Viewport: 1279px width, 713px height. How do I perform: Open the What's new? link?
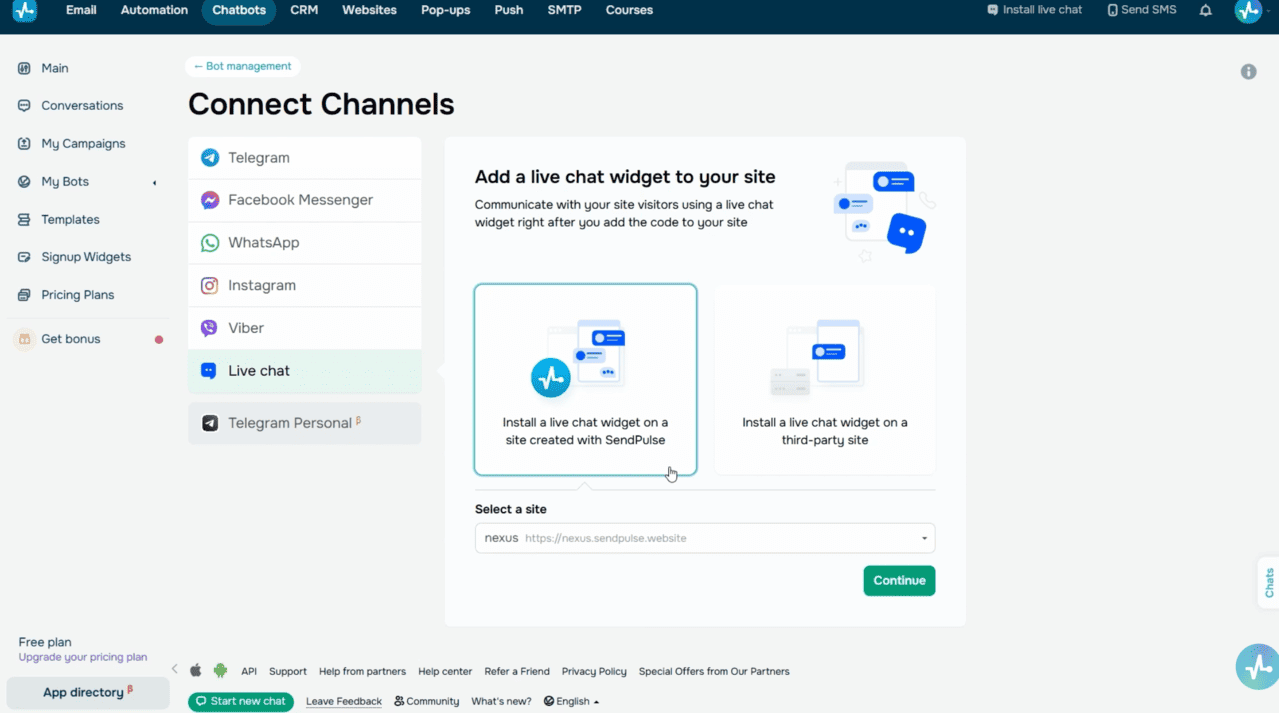pos(501,702)
